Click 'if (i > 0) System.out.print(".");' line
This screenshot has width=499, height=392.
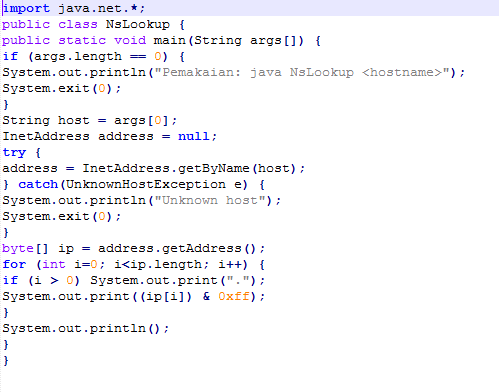(x=133, y=280)
